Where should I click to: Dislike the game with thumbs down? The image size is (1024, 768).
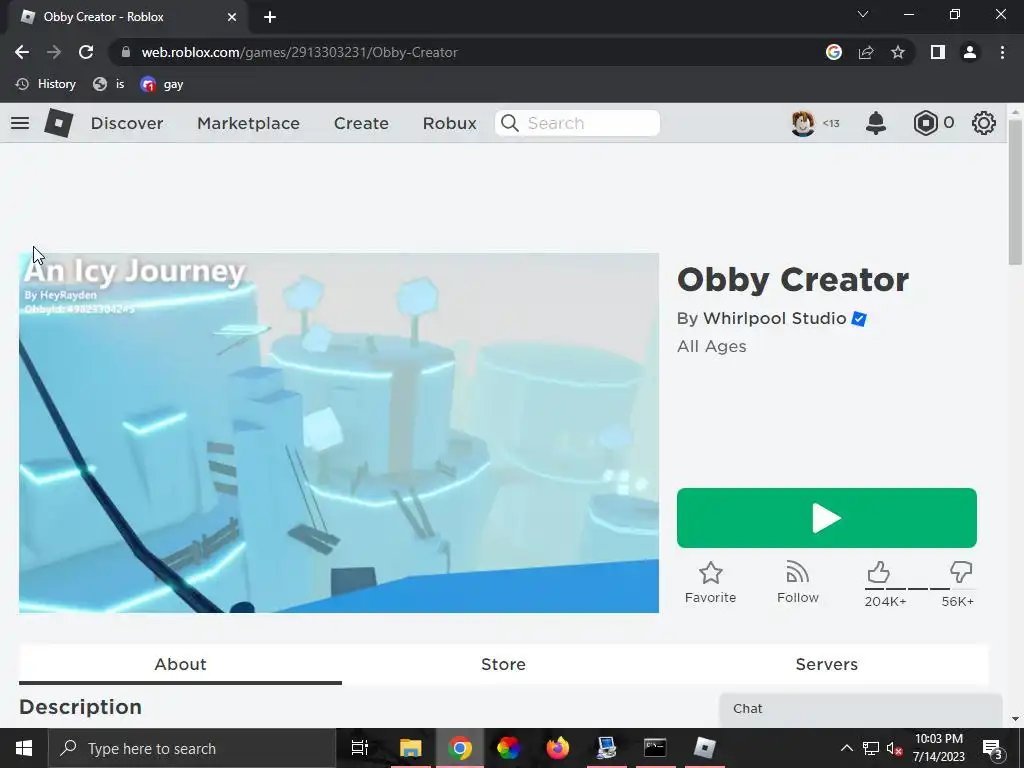click(961, 572)
